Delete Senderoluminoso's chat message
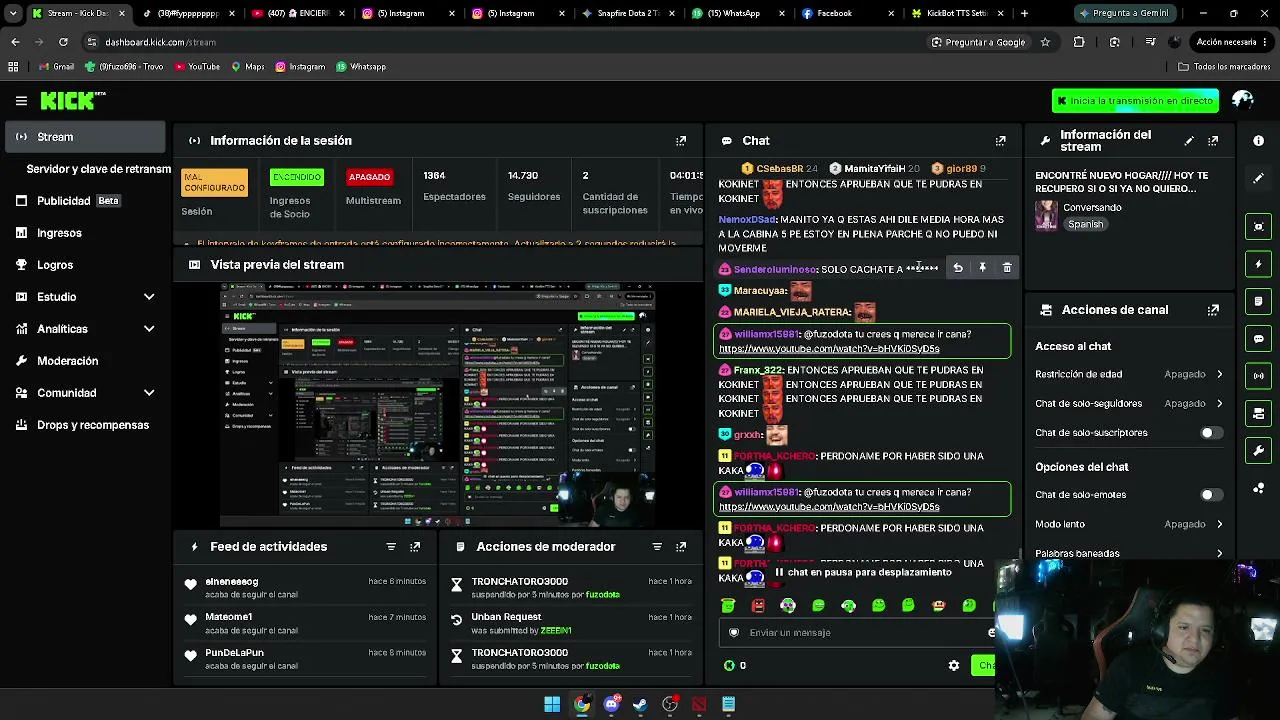Viewport: 1280px width, 720px height. coord(1007,268)
